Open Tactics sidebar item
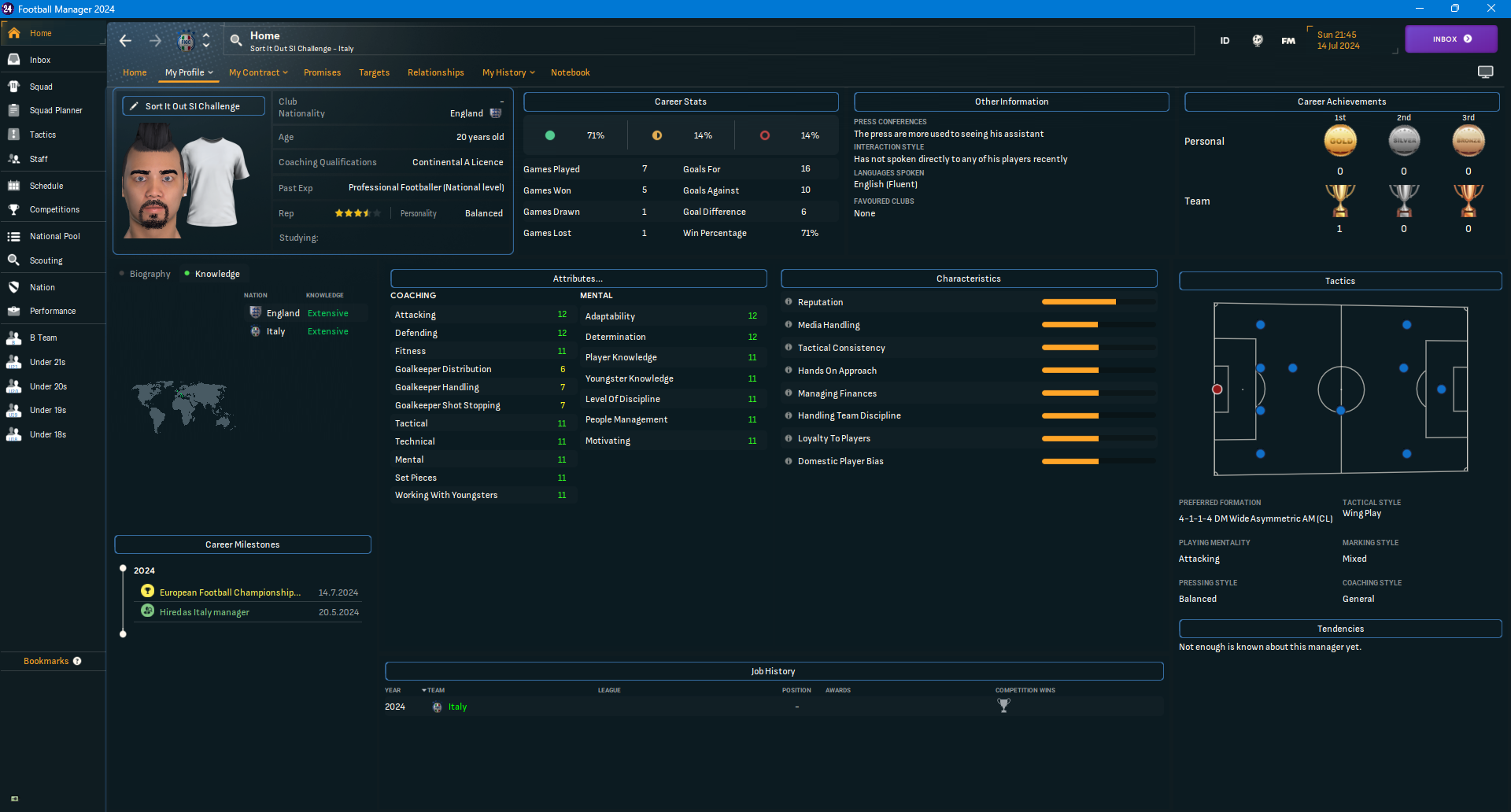The height and width of the screenshot is (812, 1511). pos(53,135)
